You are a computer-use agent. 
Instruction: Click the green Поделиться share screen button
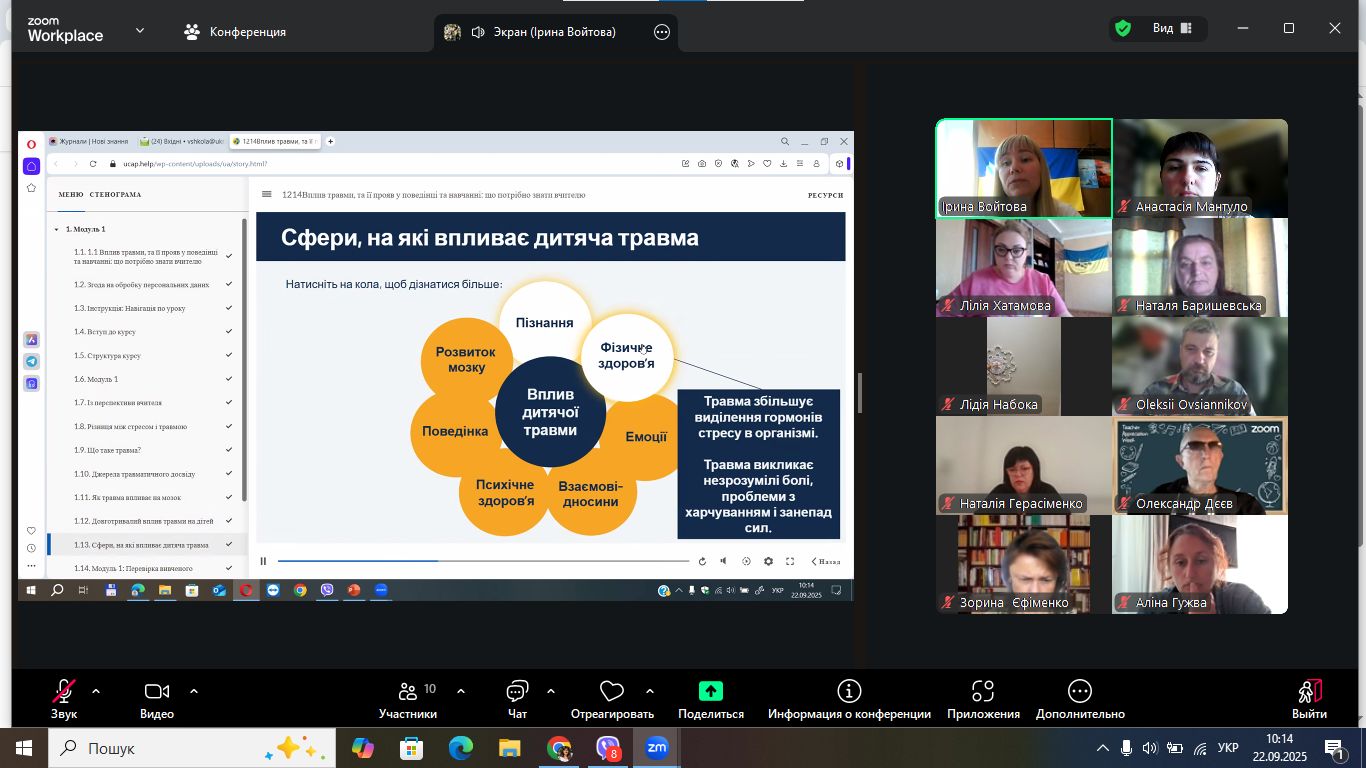click(710, 697)
